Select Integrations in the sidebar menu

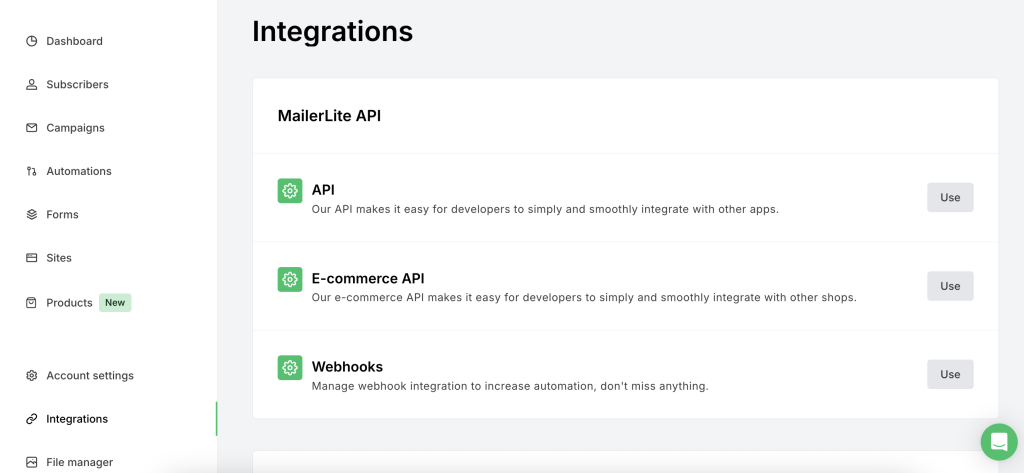pos(77,419)
